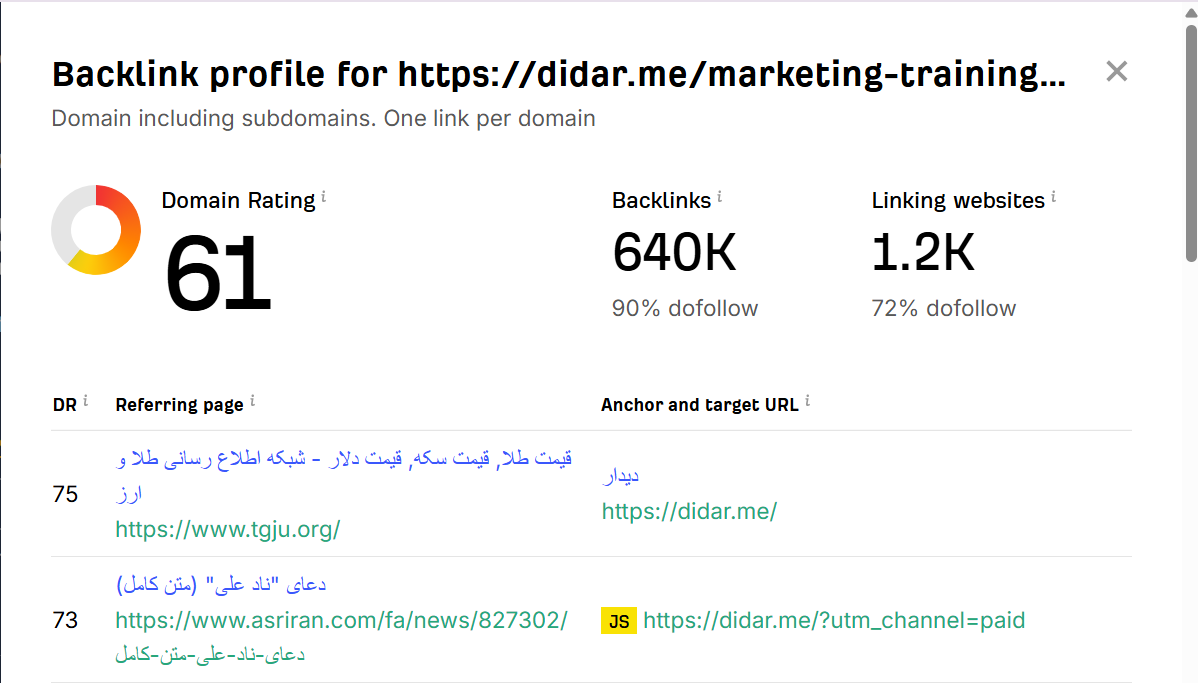
Task: Open the https://www.tgju.org/ referring page link
Action: click(x=228, y=529)
